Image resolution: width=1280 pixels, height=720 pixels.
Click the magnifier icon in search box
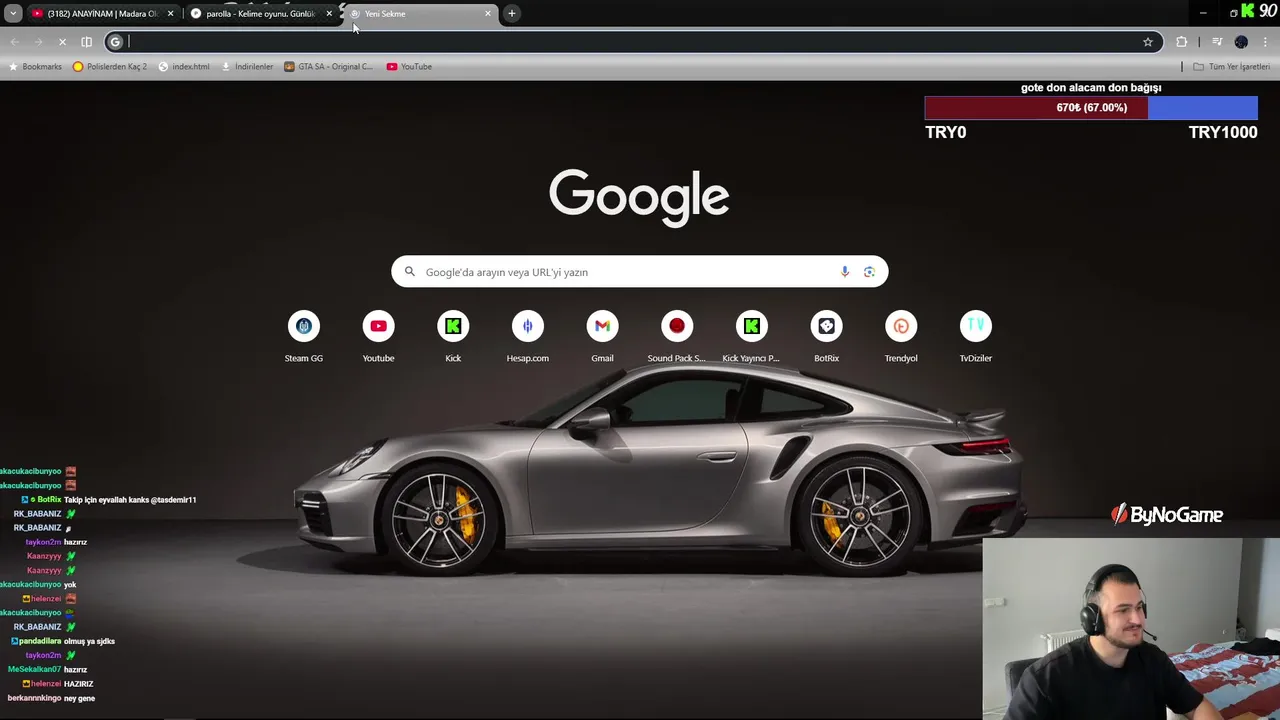tap(409, 272)
